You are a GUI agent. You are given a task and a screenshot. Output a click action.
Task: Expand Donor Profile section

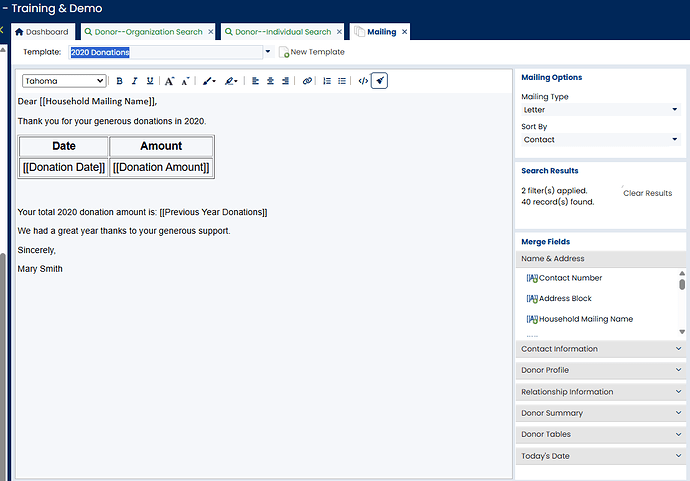(601, 370)
